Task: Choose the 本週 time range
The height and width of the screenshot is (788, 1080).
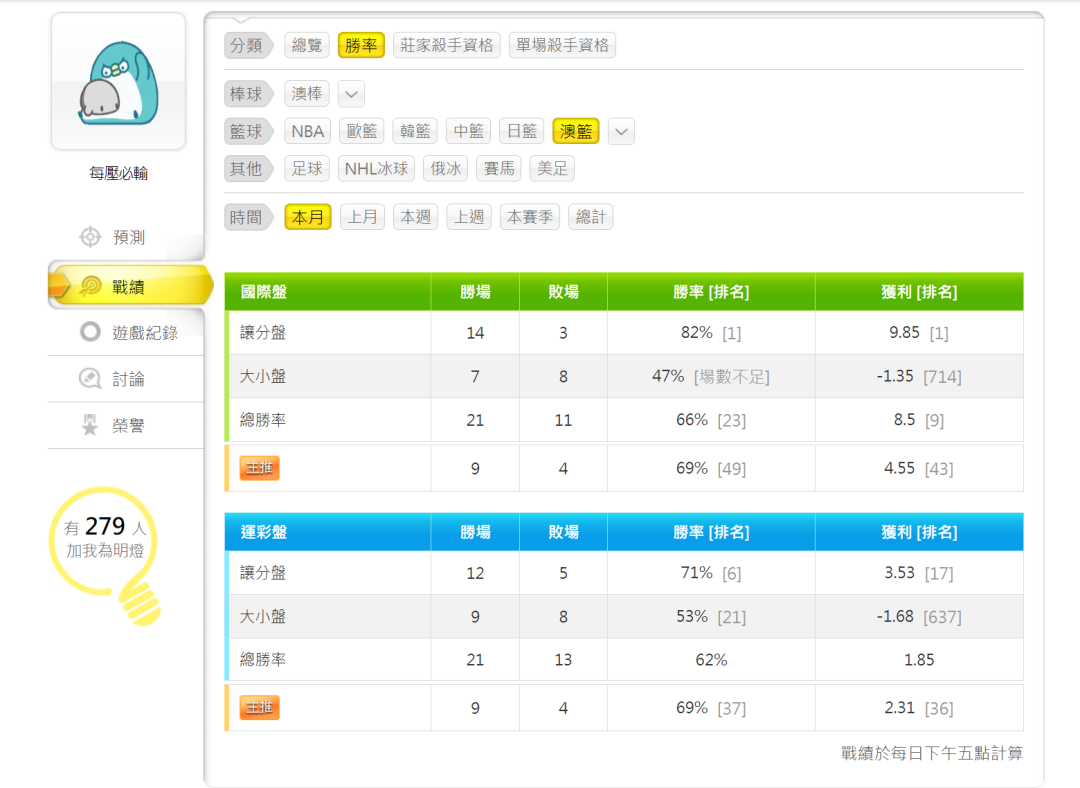Action: [x=415, y=217]
